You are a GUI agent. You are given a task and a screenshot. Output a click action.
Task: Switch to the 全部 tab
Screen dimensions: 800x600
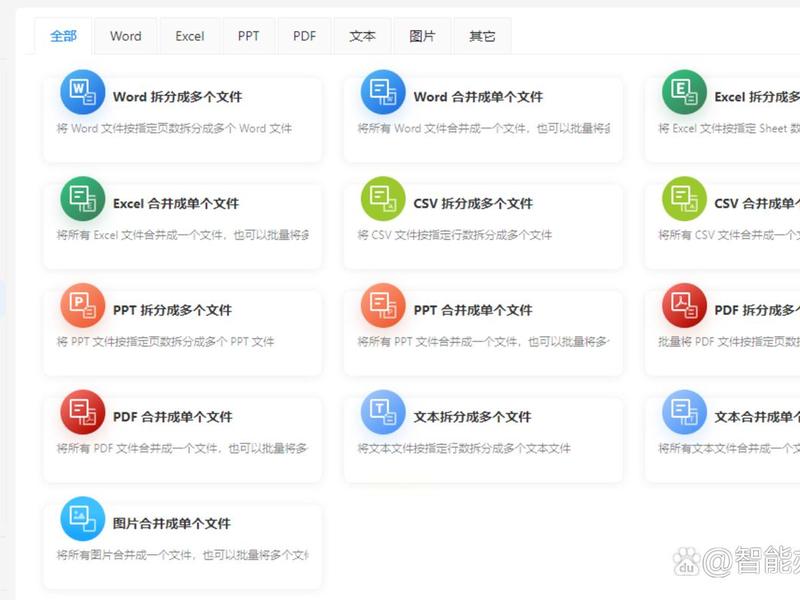(x=63, y=36)
